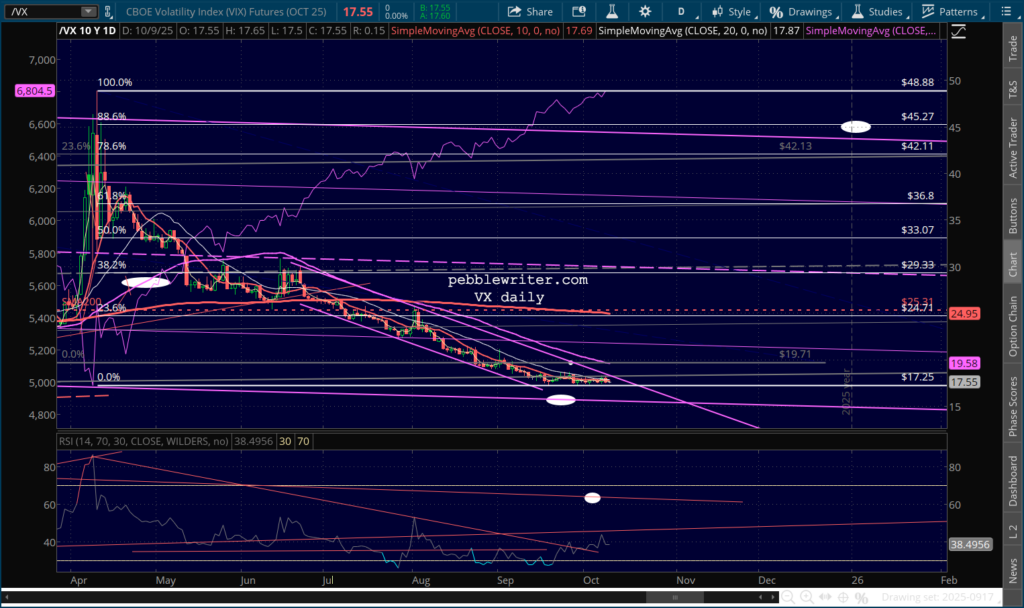The height and width of the screenshot is (608, 1024).
Task: Open the L2 sidebar tab
Action: 1013,531
